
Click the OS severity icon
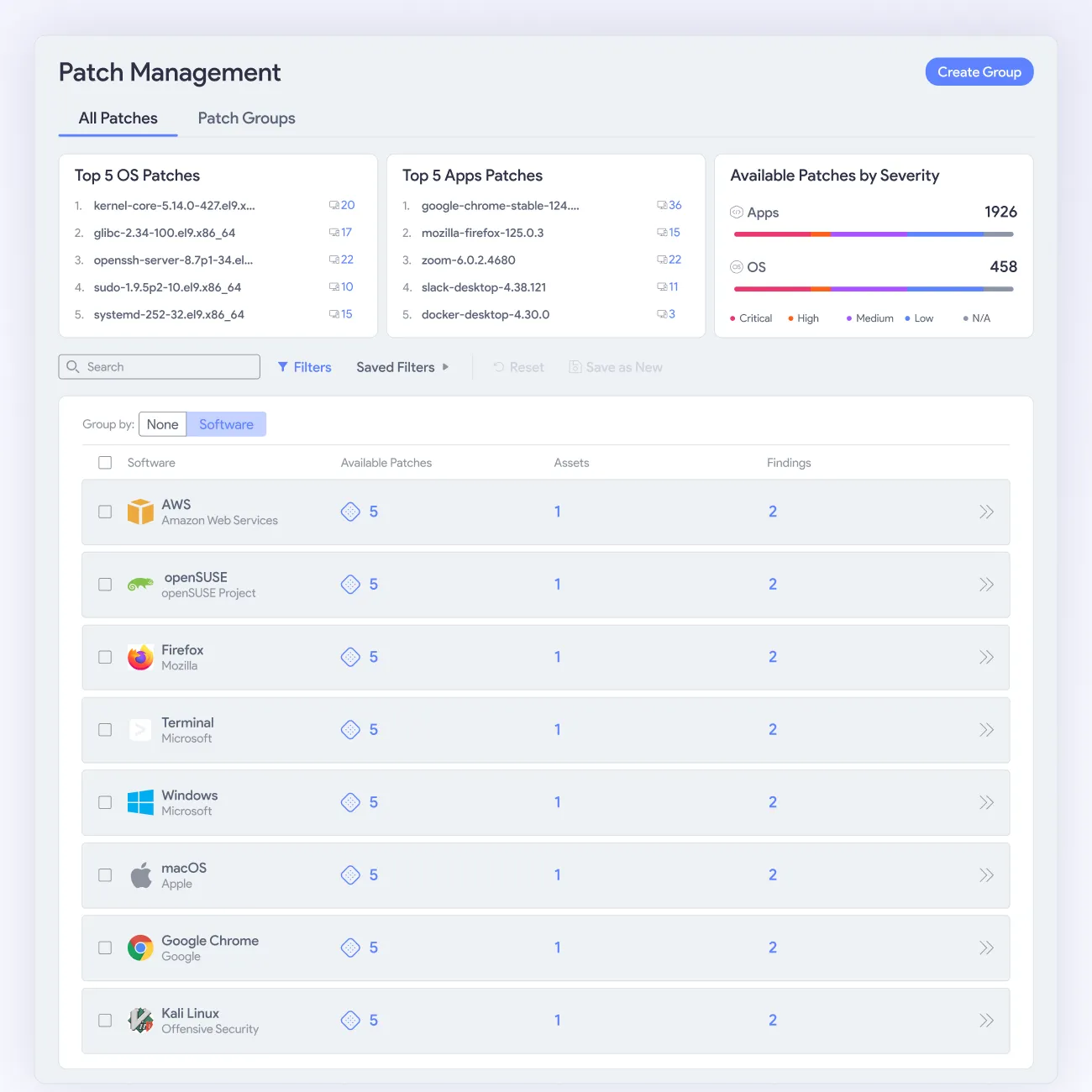(737, 267)
